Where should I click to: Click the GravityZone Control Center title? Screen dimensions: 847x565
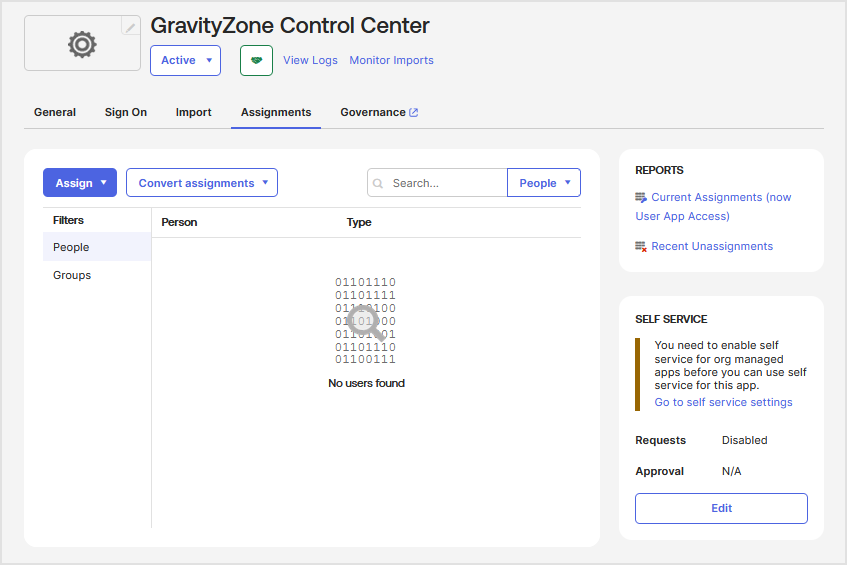pyautogui.click(x=290, y=25)
